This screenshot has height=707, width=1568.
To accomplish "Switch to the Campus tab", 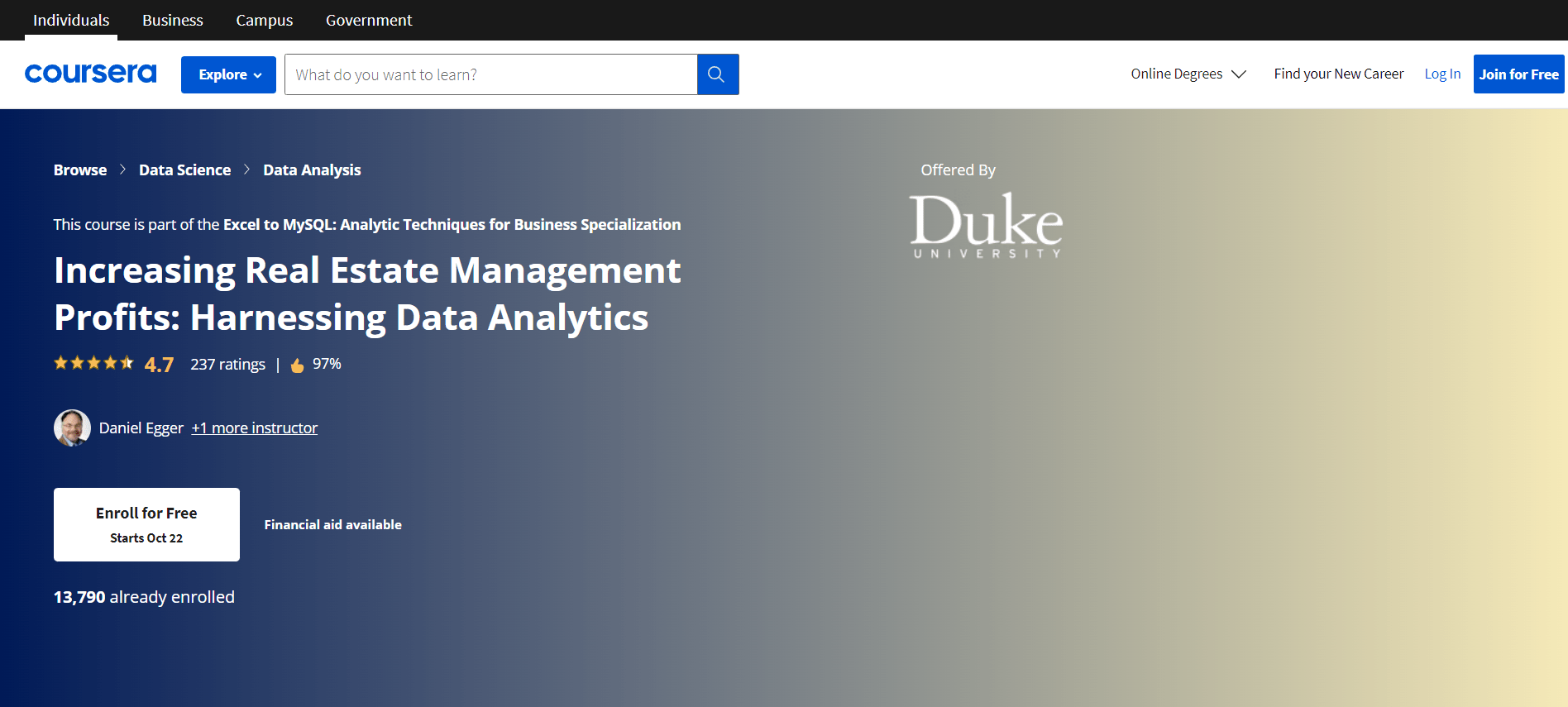I will pos(264,20).
